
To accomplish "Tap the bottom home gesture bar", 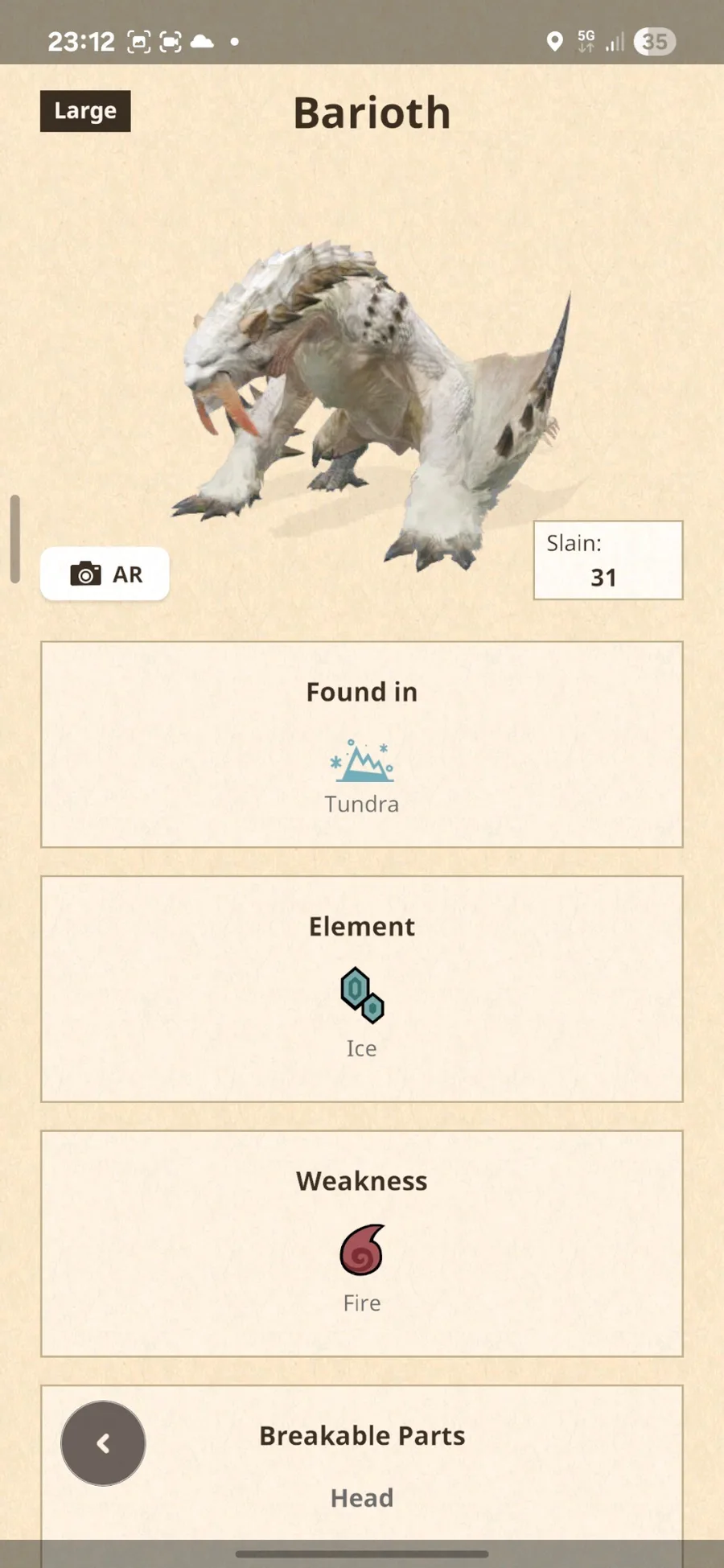I will click(362, 1554).
